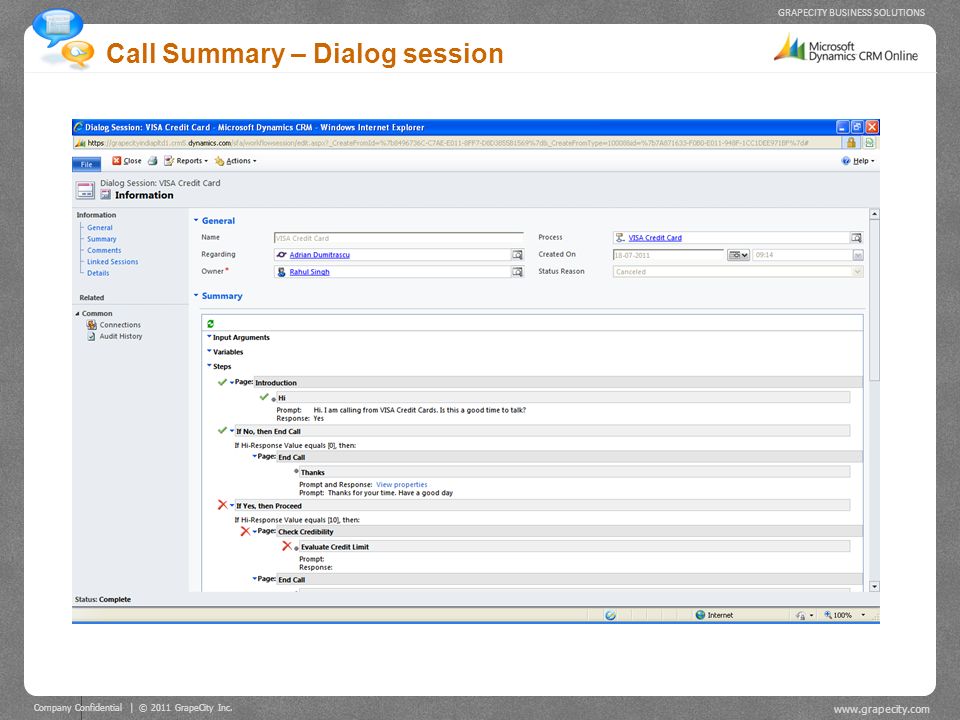This screenshot has width=960, height=720.
Task: Click red X beside Page Check Credibility
Action: (246, 531)
